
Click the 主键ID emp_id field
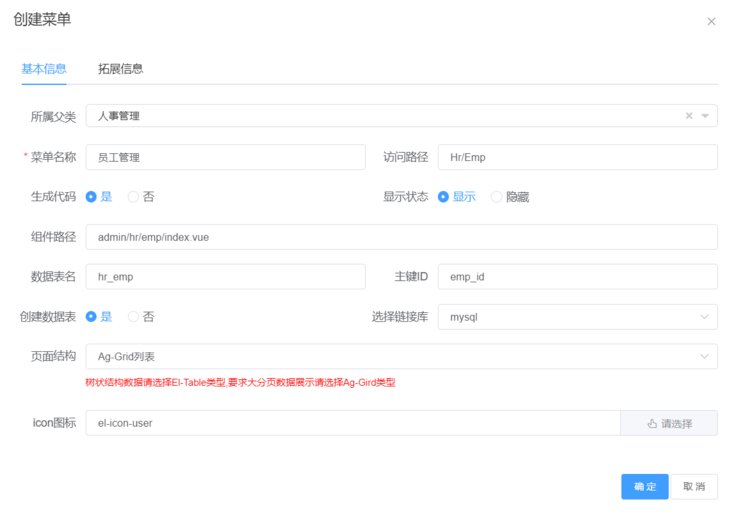(x=577, y=277)
